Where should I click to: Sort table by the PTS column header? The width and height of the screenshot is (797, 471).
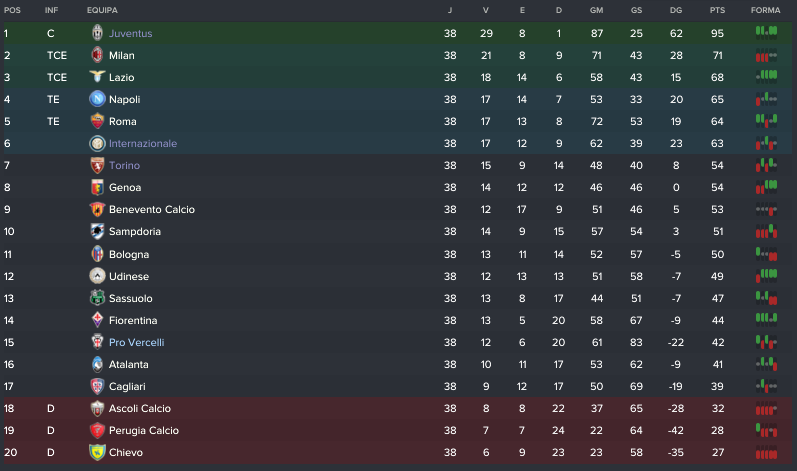pyautogui.click(x=717, y=10)
